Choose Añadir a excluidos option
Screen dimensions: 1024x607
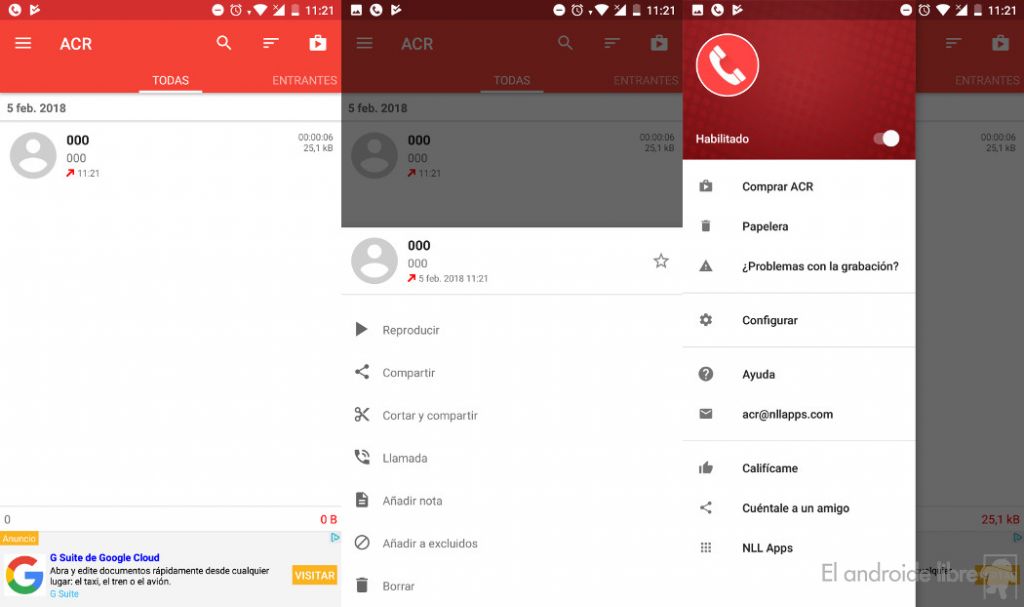point(429,543)
